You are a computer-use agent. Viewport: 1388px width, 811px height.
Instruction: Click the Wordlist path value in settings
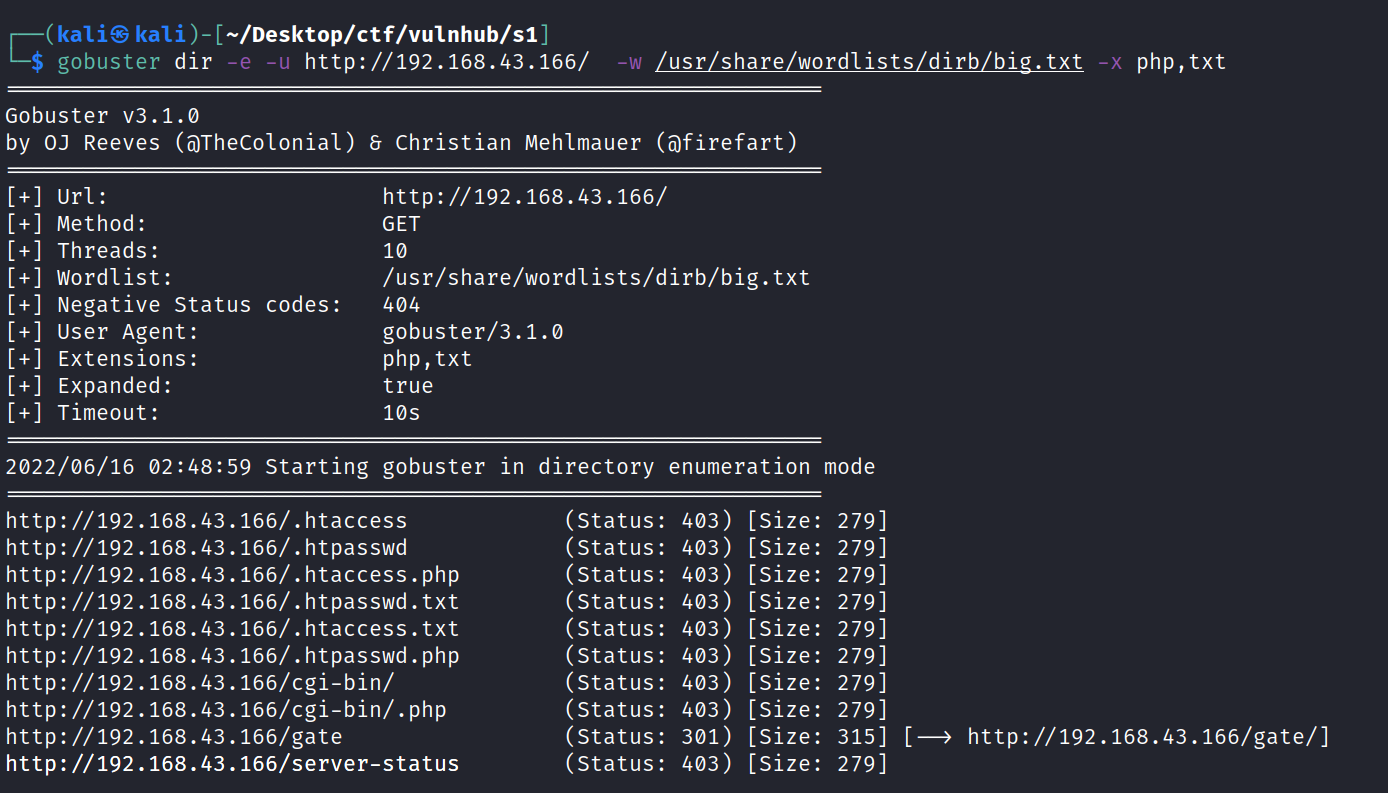click(596, 278)
